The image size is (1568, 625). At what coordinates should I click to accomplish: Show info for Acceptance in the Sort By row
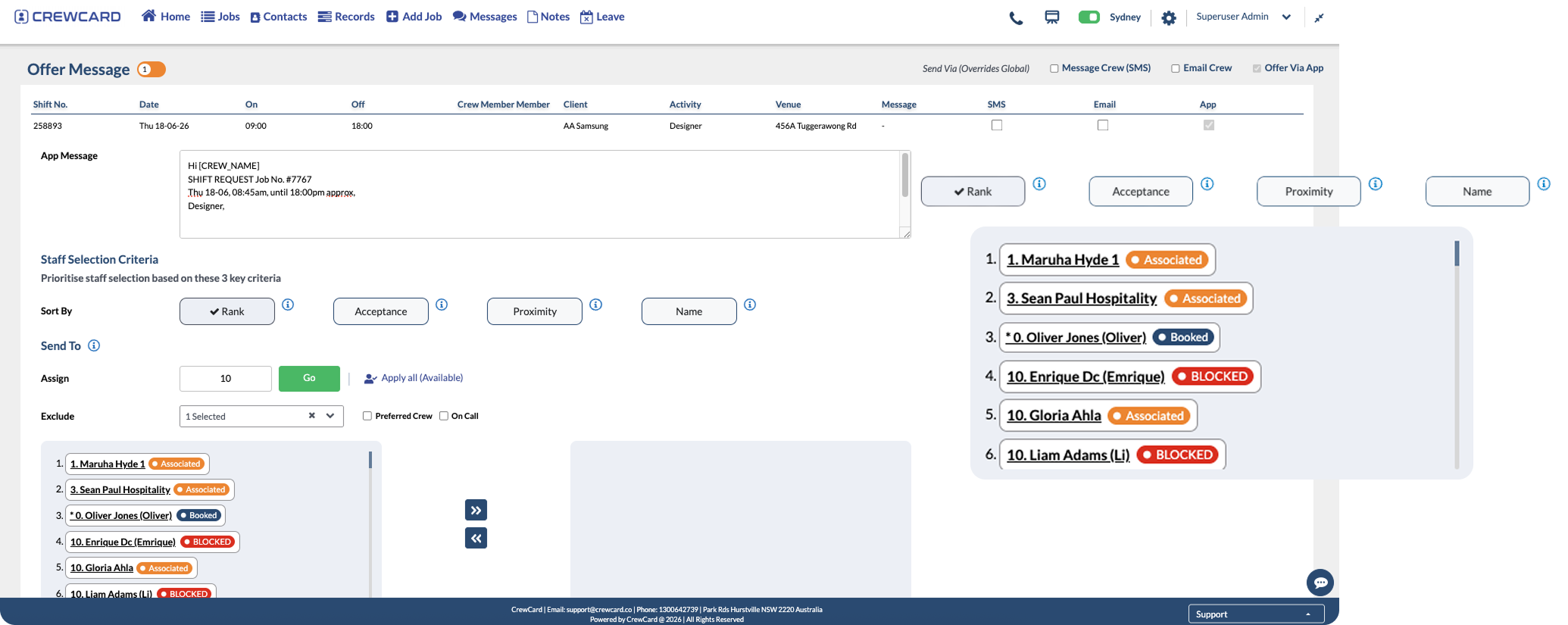442,305
